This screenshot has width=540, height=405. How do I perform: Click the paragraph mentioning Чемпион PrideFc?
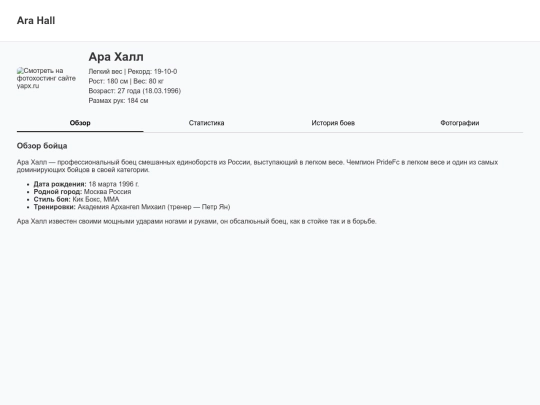coord(257,166)
